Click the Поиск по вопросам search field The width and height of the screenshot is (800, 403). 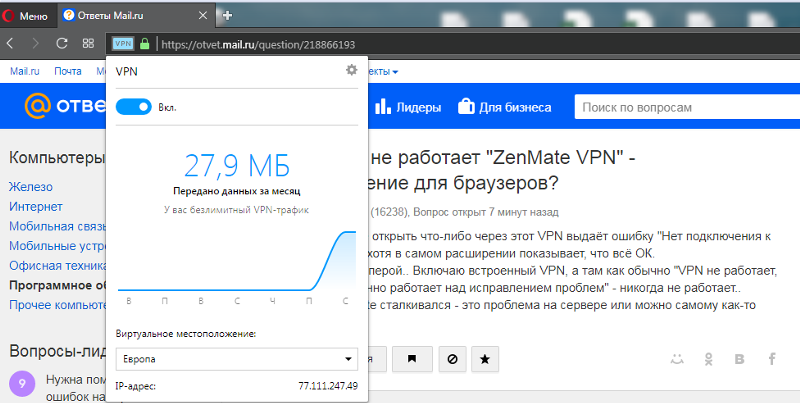(687, 108)
